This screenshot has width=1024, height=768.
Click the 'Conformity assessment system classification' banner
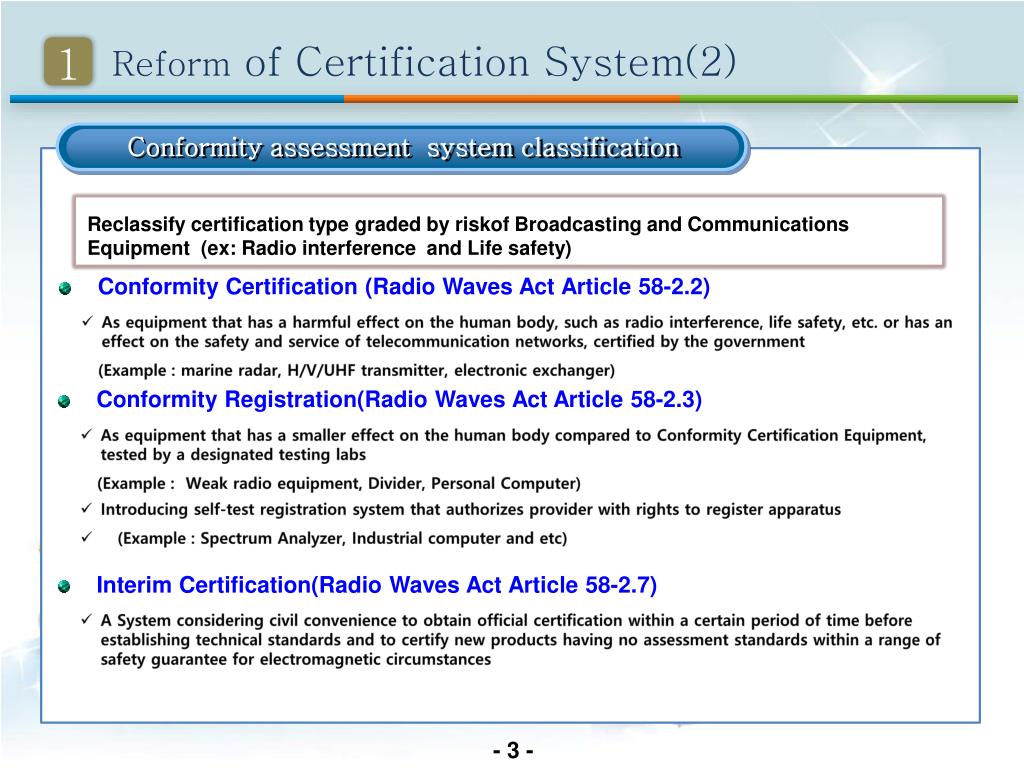click(x=403, y=148)
